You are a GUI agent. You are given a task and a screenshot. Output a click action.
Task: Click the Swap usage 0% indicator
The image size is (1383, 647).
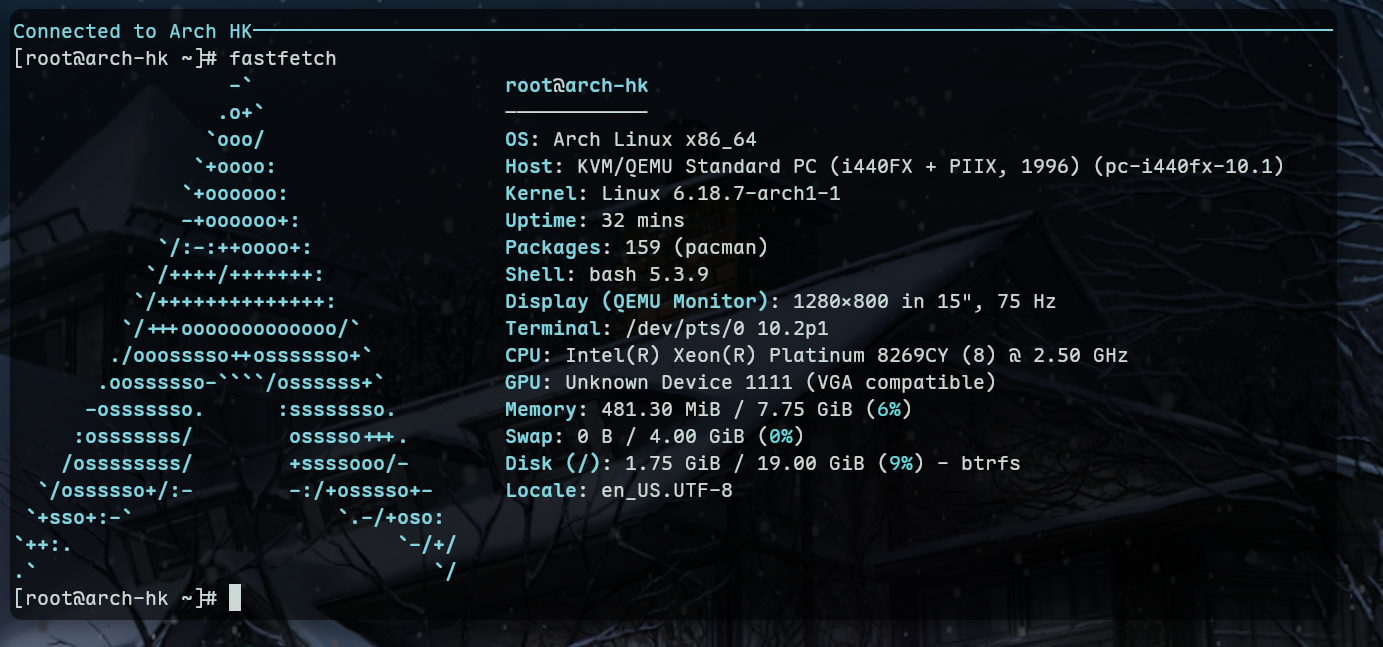click(780, 436)
